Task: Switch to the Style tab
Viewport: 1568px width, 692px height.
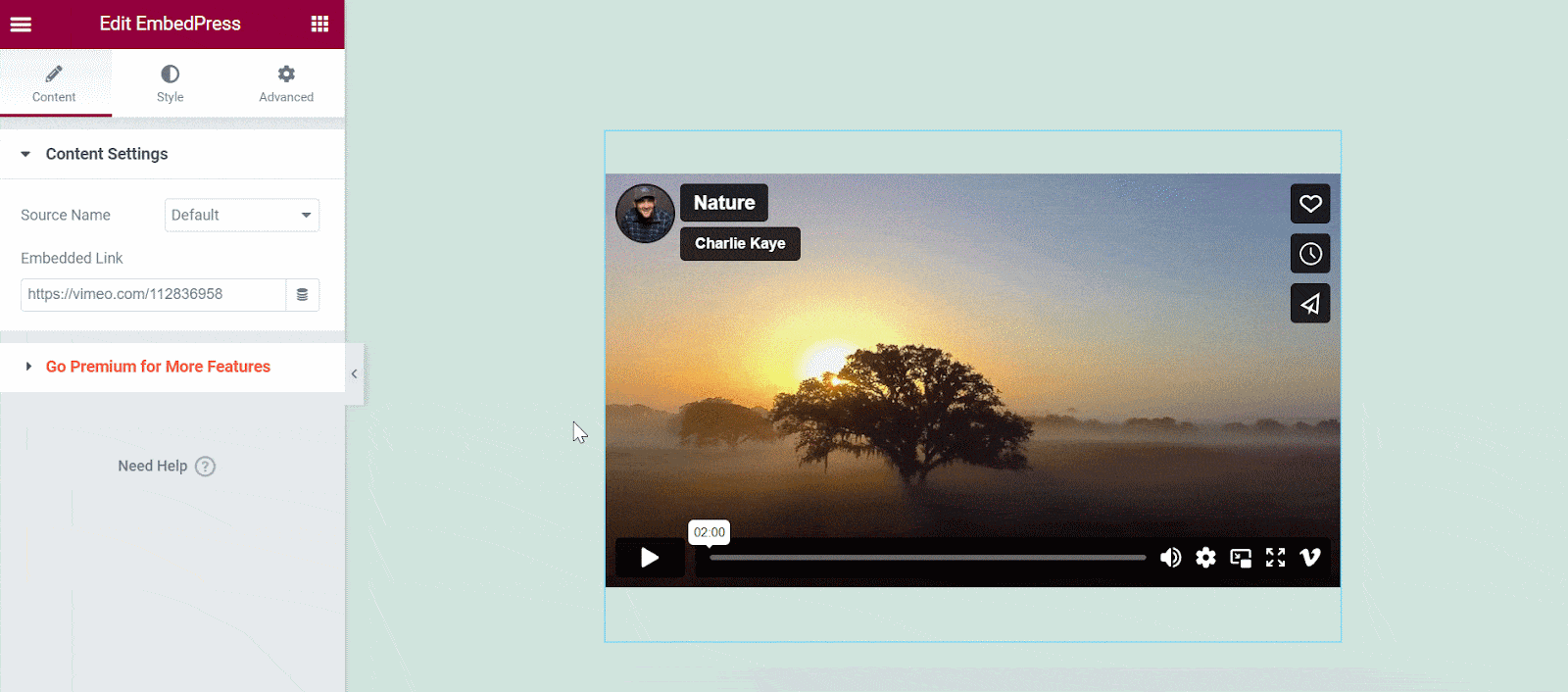Action: (x=170, y=83)
